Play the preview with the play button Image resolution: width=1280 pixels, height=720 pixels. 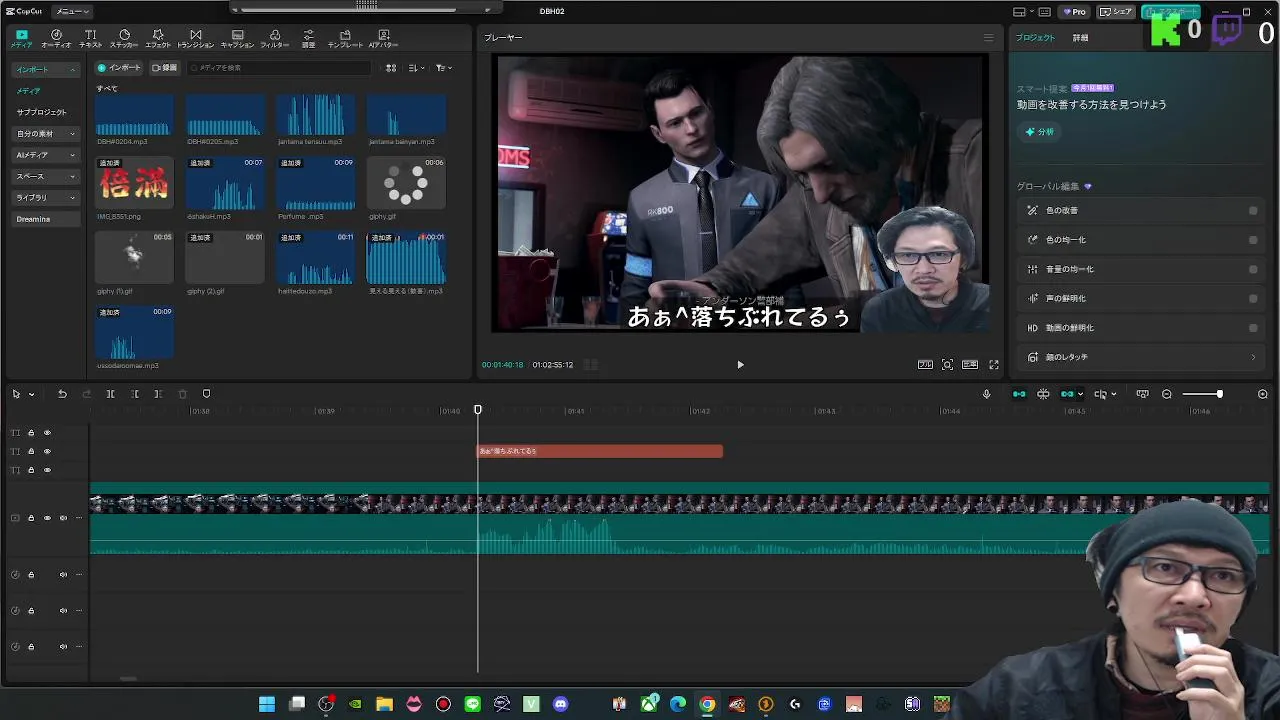click(x=740, y=365)
